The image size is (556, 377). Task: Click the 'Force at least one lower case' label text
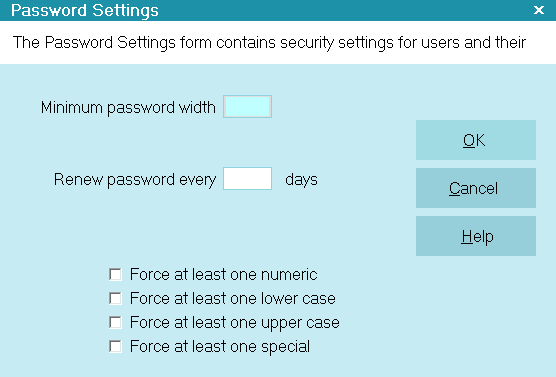pos(233,299)
